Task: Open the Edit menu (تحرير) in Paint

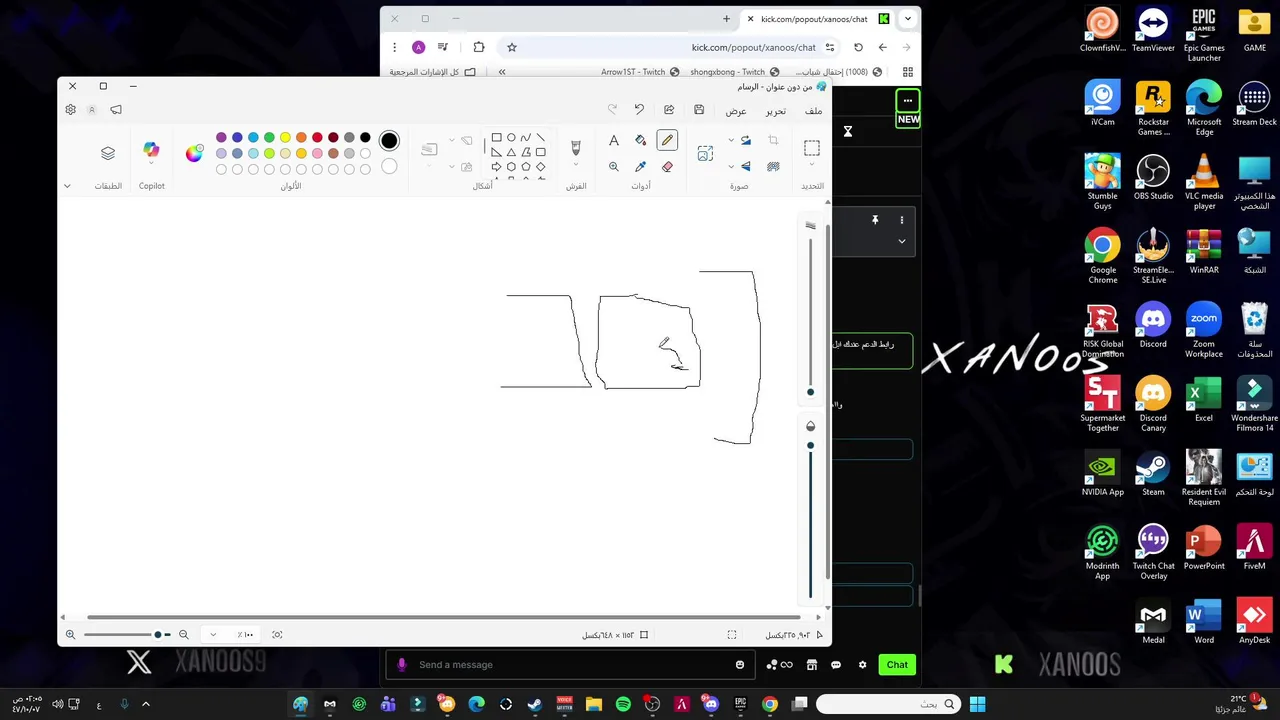Action: pos(776,111)
